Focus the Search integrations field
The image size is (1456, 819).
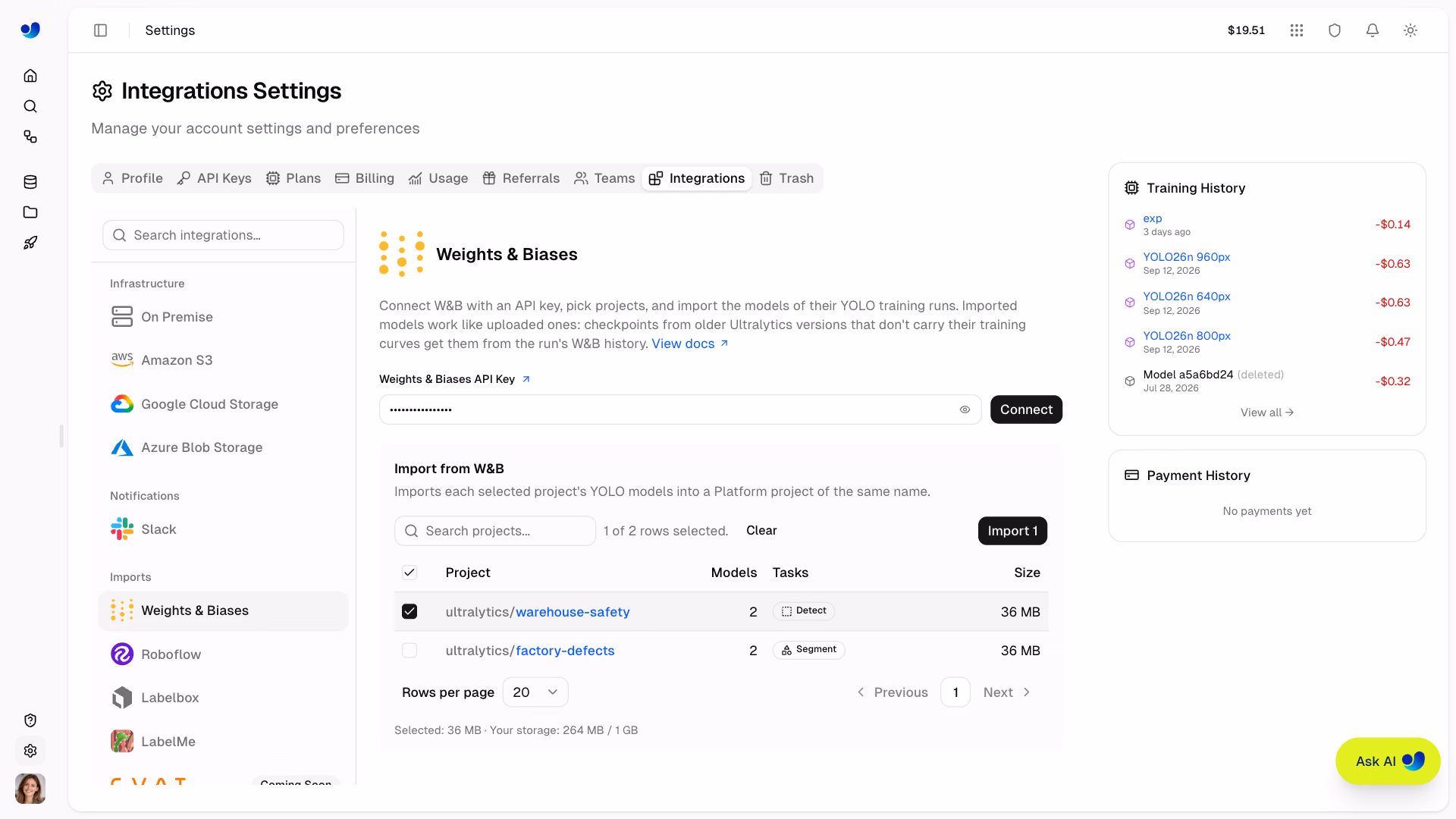pos(223,235)
